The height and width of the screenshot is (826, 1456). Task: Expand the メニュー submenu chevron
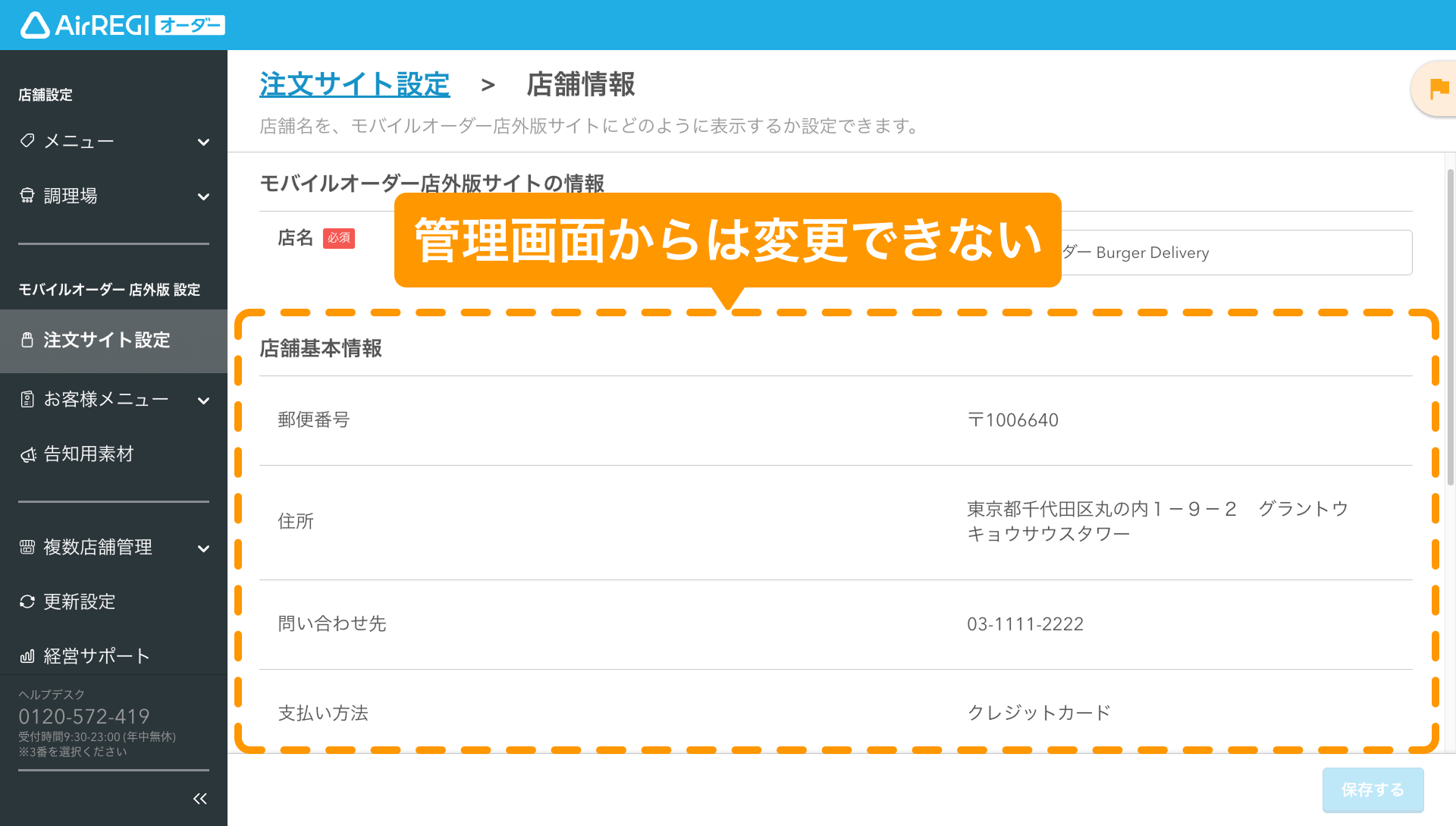203,142
